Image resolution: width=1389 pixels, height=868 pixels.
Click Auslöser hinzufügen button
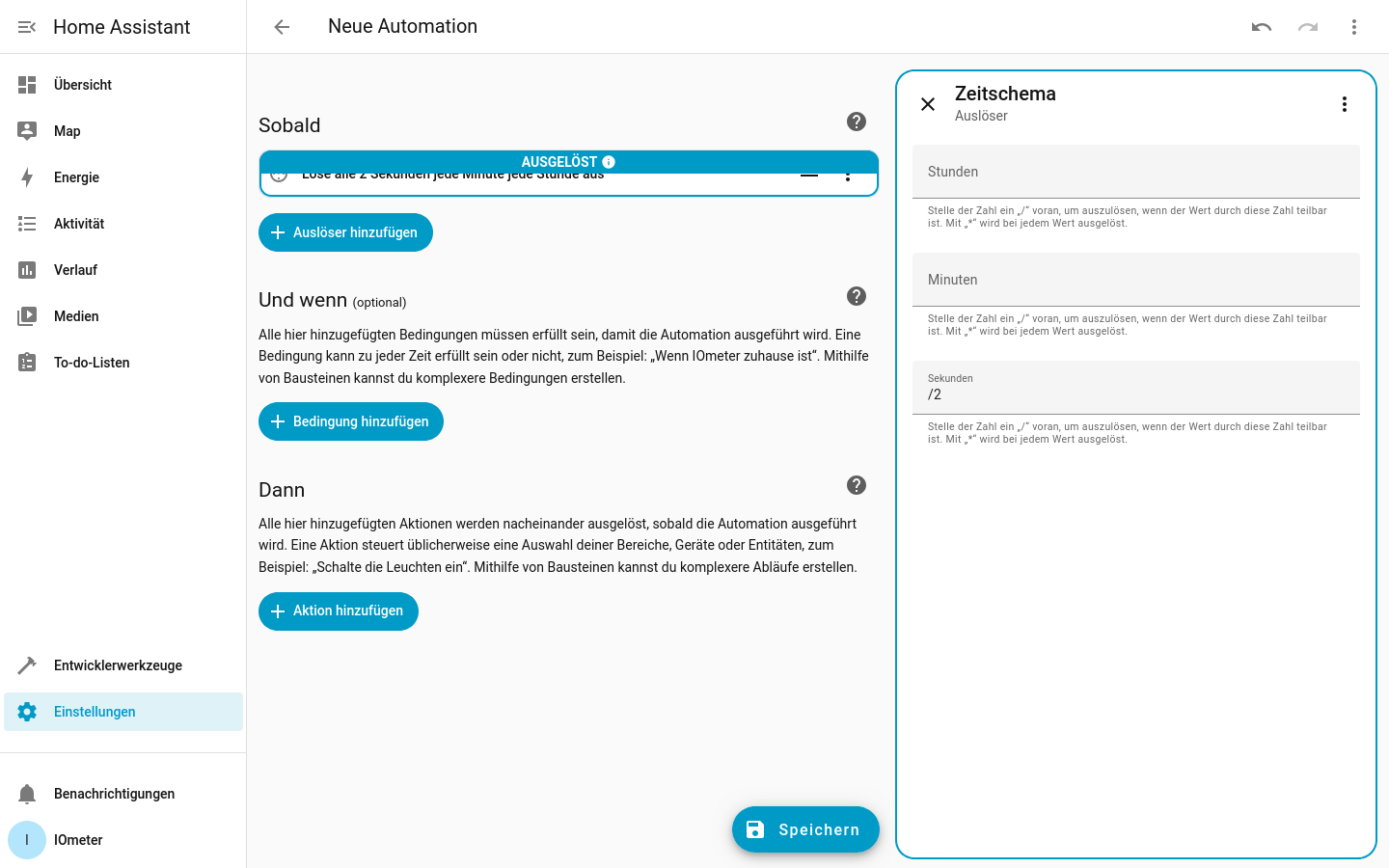point(345,232)
